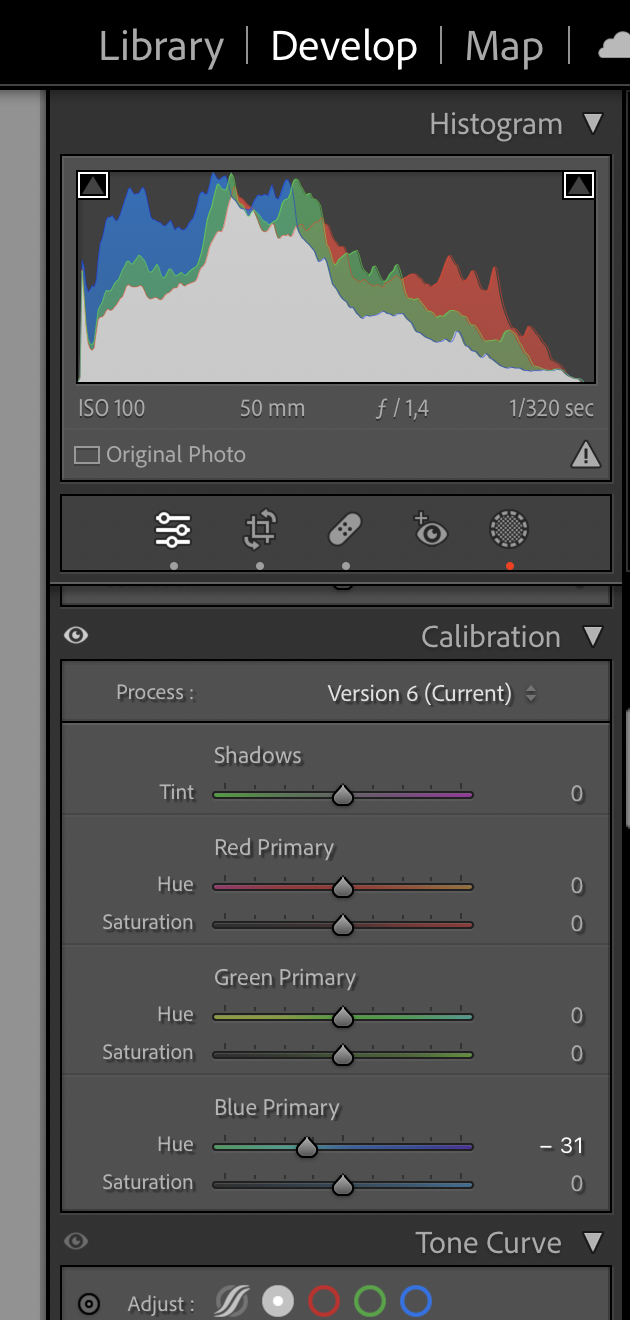Activate the Red Eye correction tool

pyautogui.click(x=430, y=530)
